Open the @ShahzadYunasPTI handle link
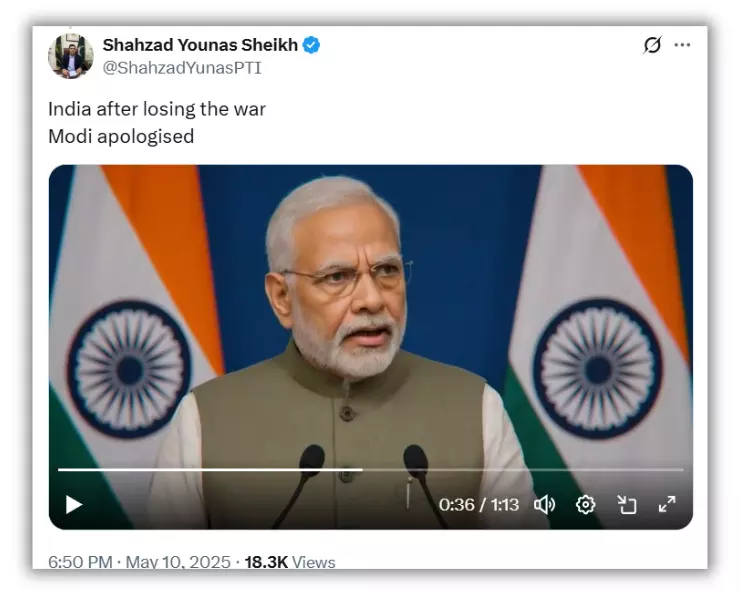Image resolution: width=740 pixels, height=595 pixels. click(x=182, y=68)
